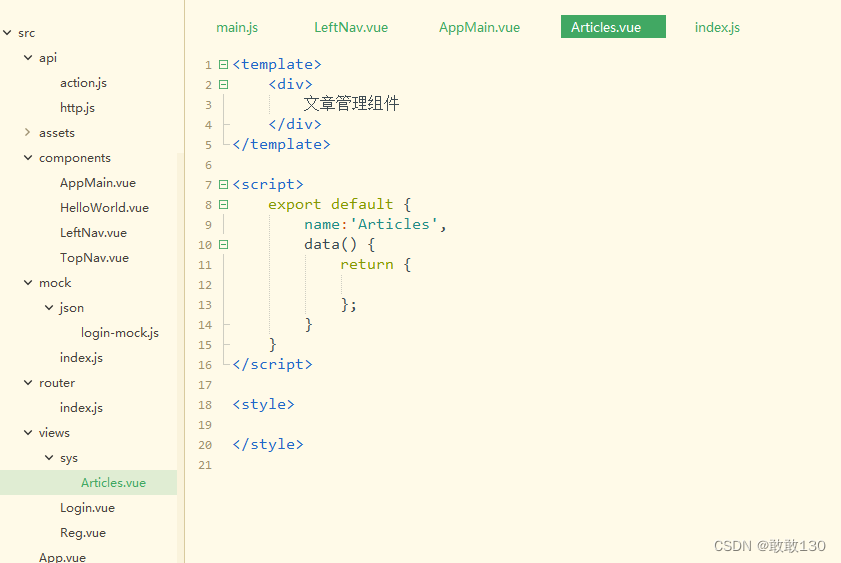Click line number 21 in gutter
This screenshot has height=563, width=841.
(x=205, y=465)
